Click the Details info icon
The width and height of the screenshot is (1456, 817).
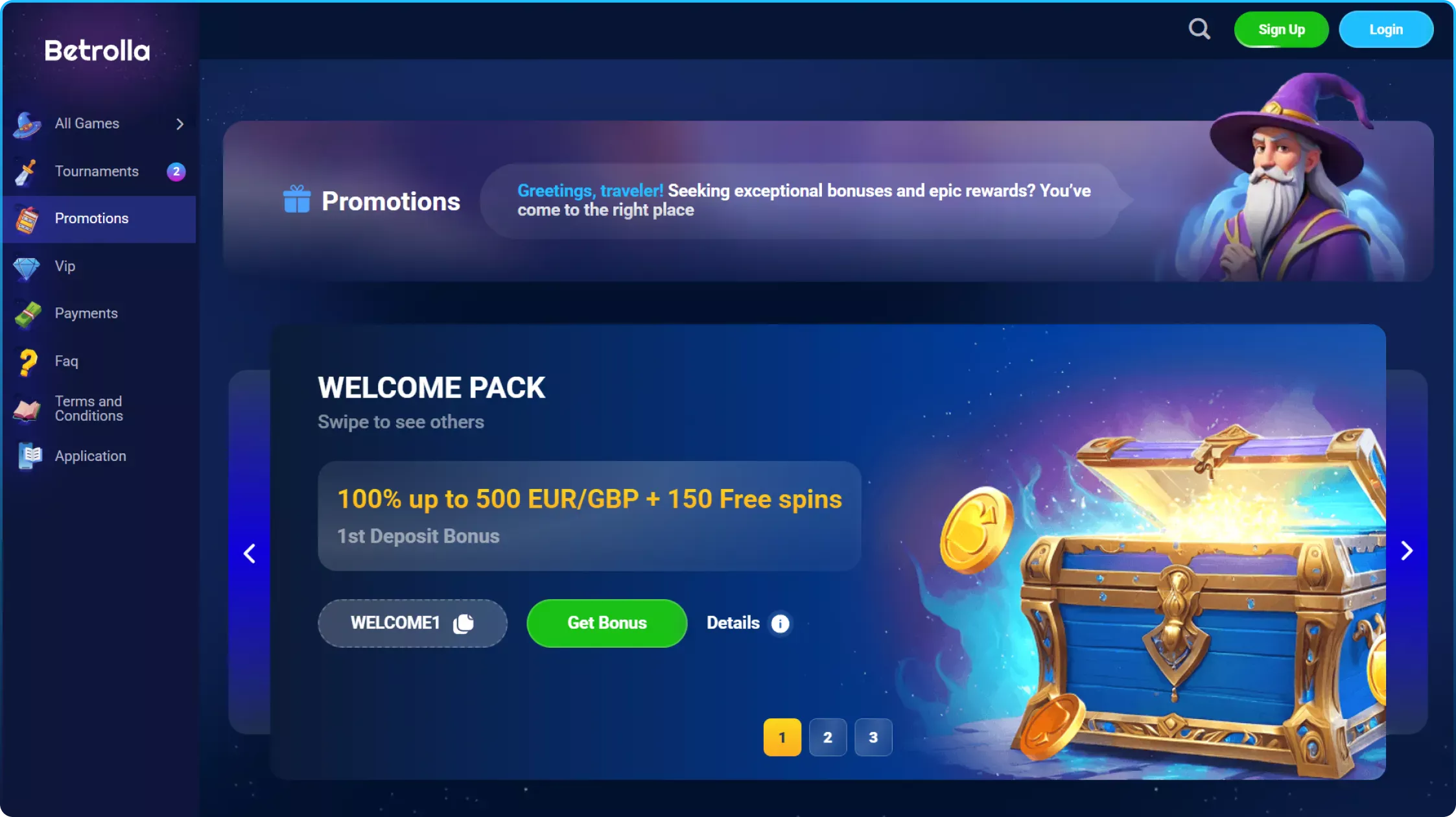tap(780, 623)
